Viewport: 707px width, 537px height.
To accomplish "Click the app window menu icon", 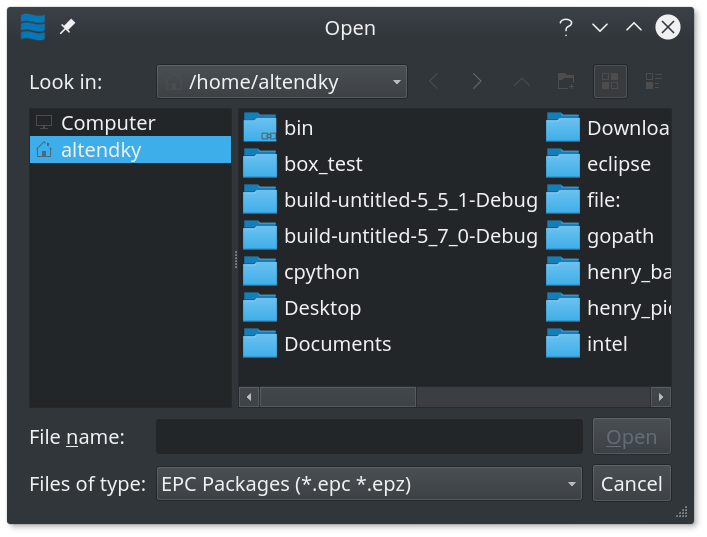I will 33,27.
